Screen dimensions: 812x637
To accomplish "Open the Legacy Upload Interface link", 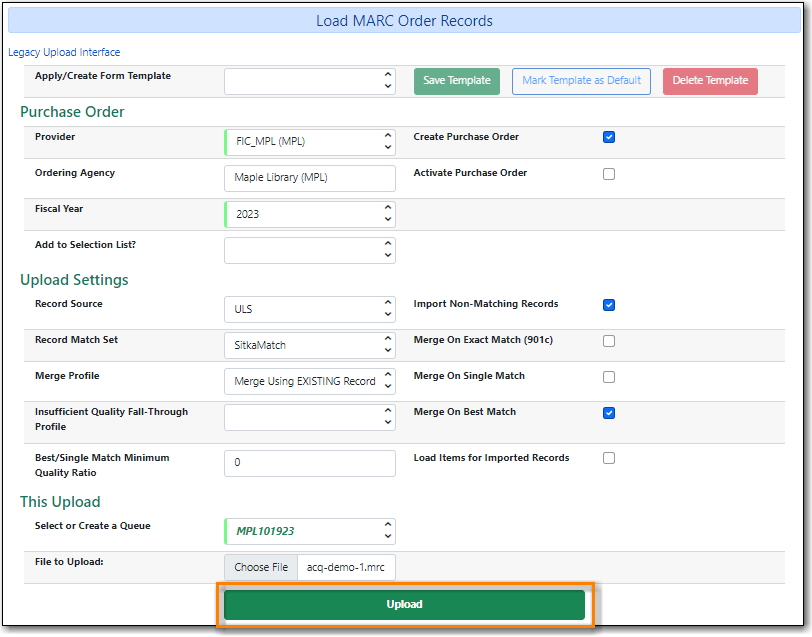I will 64,52.
